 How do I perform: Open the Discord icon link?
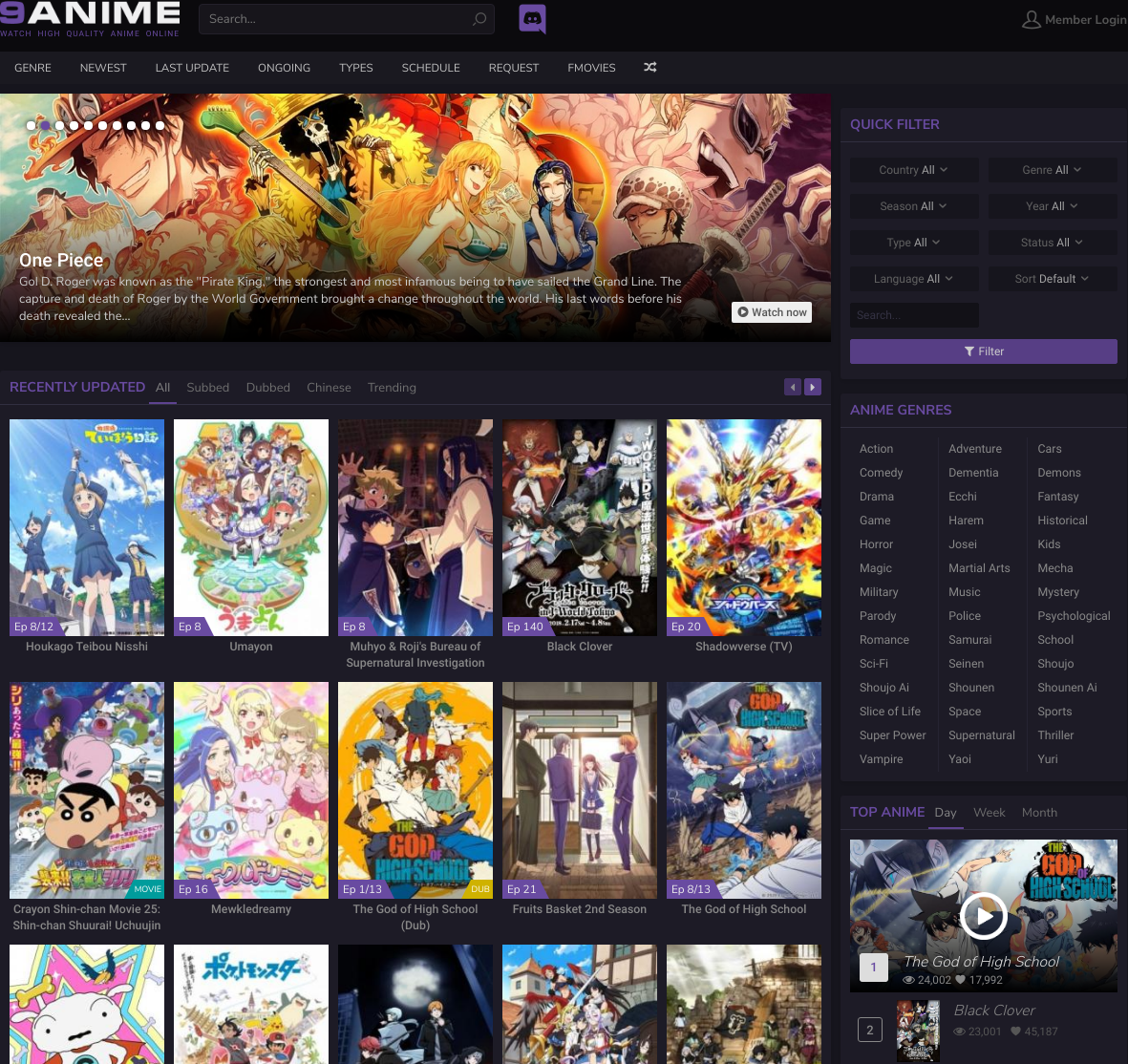[532, 19]
